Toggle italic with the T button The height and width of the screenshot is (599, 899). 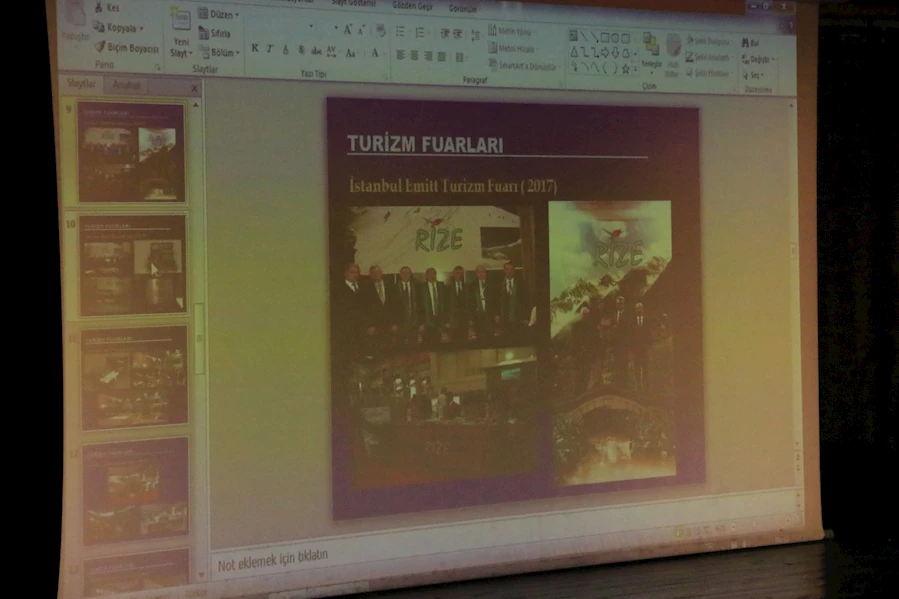pyautogui.click(x=269, y=49)
